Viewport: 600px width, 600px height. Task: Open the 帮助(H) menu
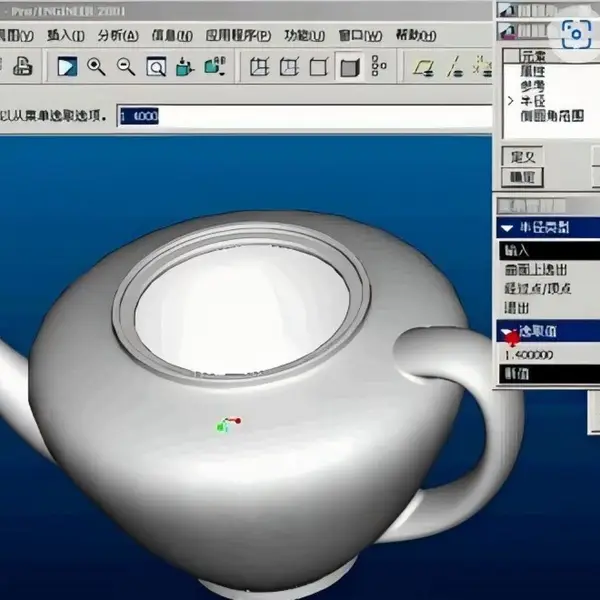[416, 36]
